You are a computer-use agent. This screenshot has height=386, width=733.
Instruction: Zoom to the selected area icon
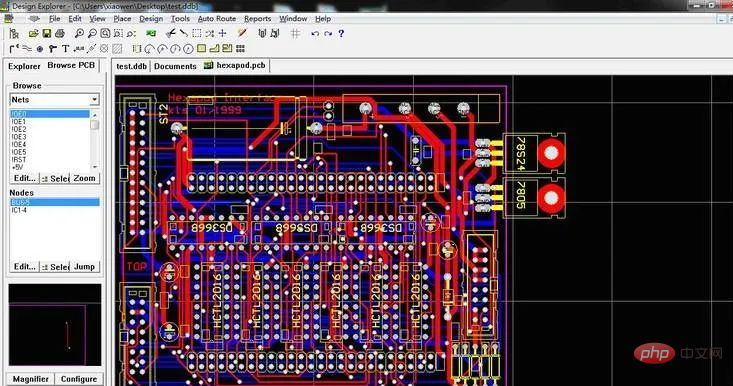pyautogui.click(x=118, y=33)
